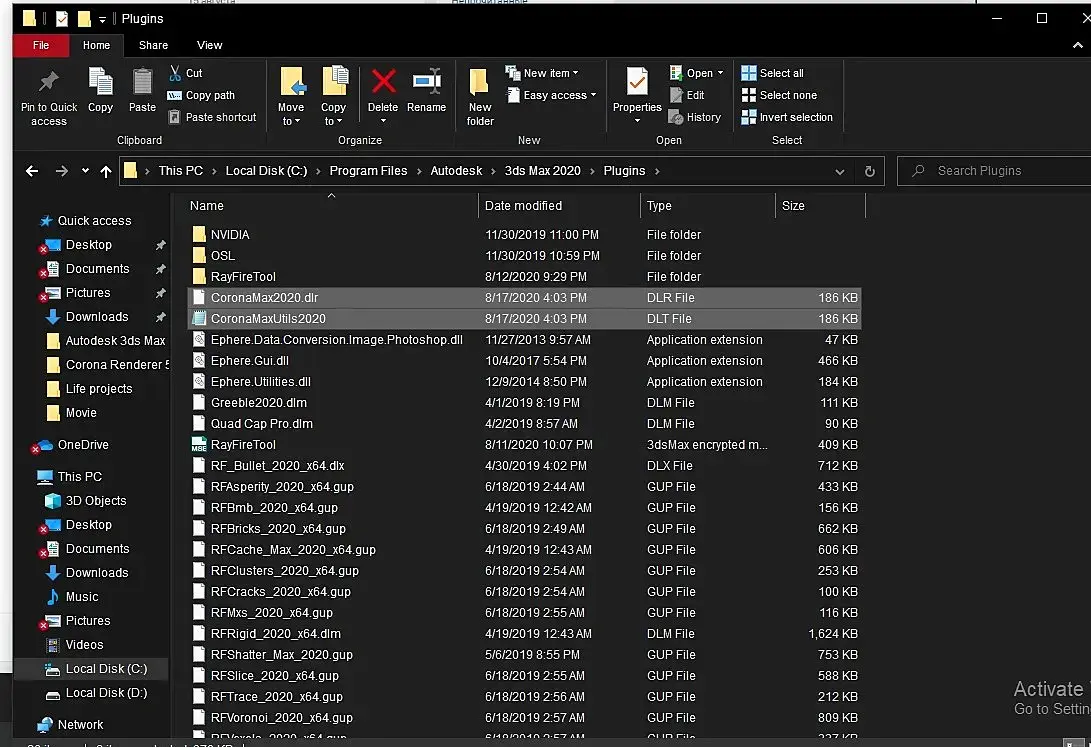Sort by Name column
Viewport: 1091px width, 747px height.
pyautogui.click(x=332, y=206)
